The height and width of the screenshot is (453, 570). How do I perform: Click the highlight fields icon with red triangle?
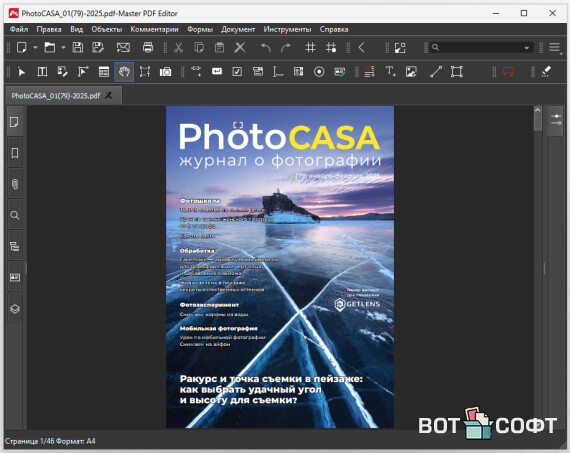(369, 71)
